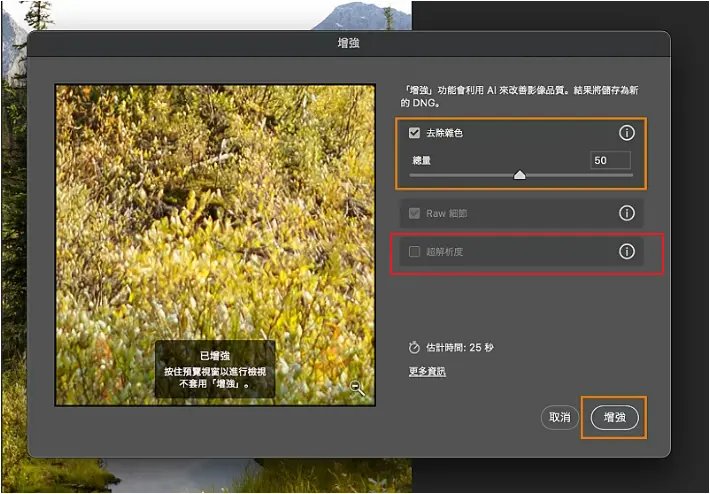The image size is (710, 494).
Task: Click the enhanced preview image
Action: point(215,245)
